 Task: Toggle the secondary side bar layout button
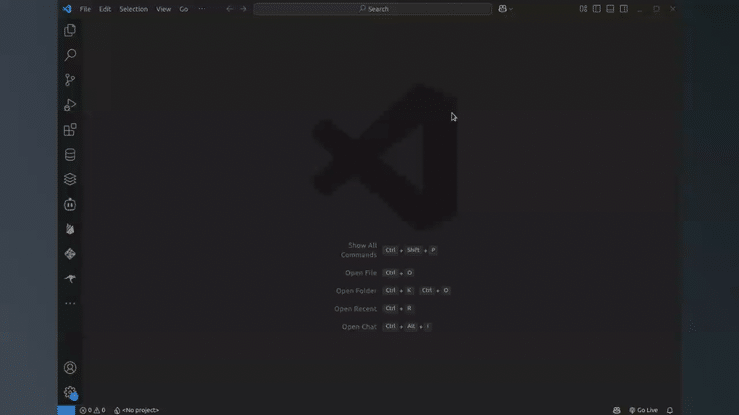tap(623, 9)
